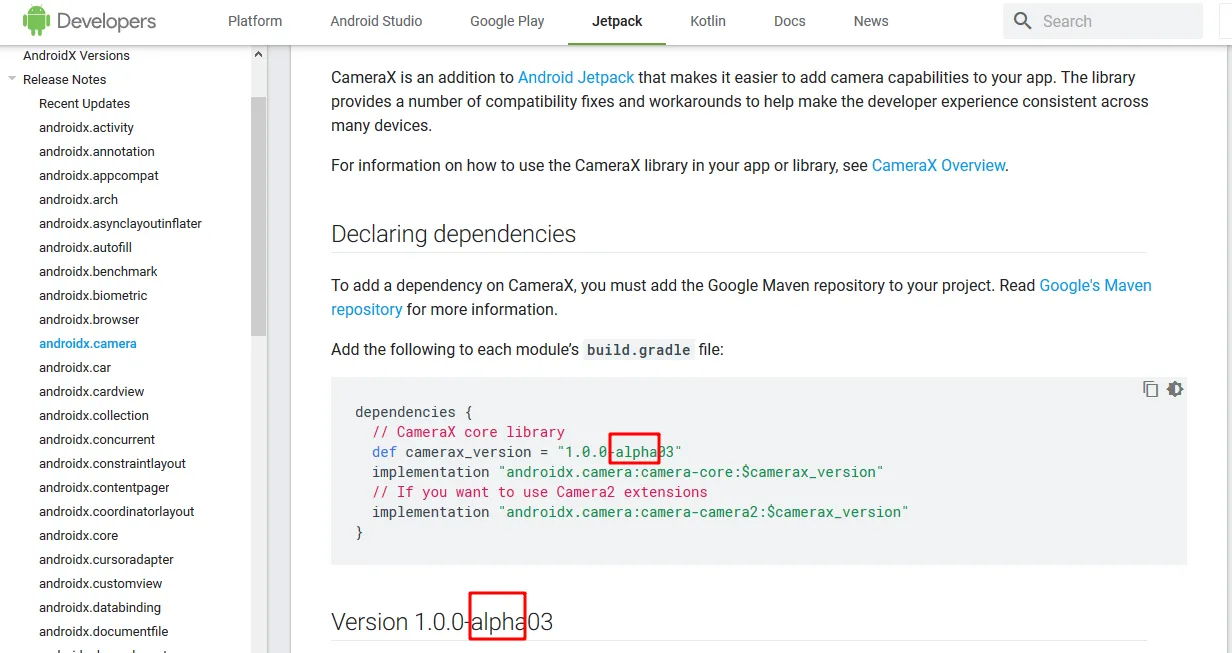Open androidx.constraintlayout release notes
The image size is (1232, 653).
coord(112,463)
